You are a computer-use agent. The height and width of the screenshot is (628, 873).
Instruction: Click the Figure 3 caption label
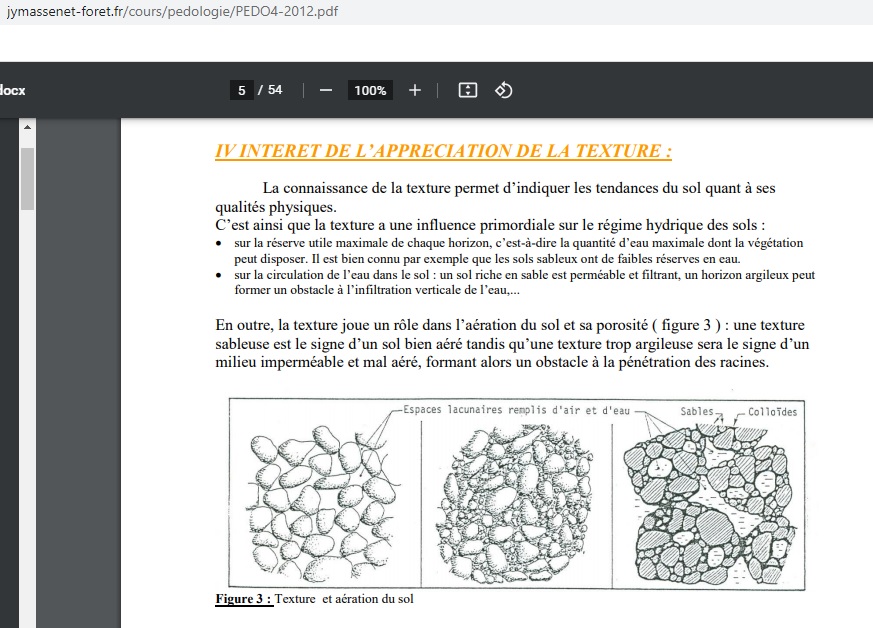[x=244, y=599]
